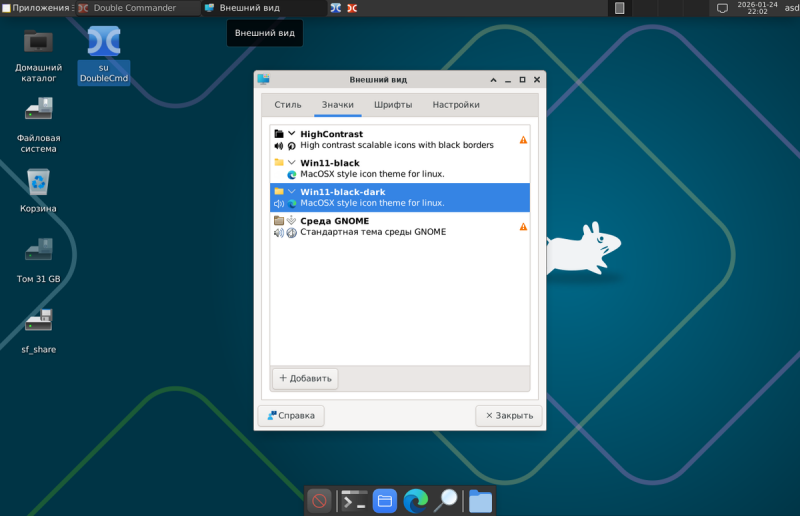Click the asd user name in panel
Image resolution: width=800 pixels, height=516 pixels.
[x=792, y=8]
